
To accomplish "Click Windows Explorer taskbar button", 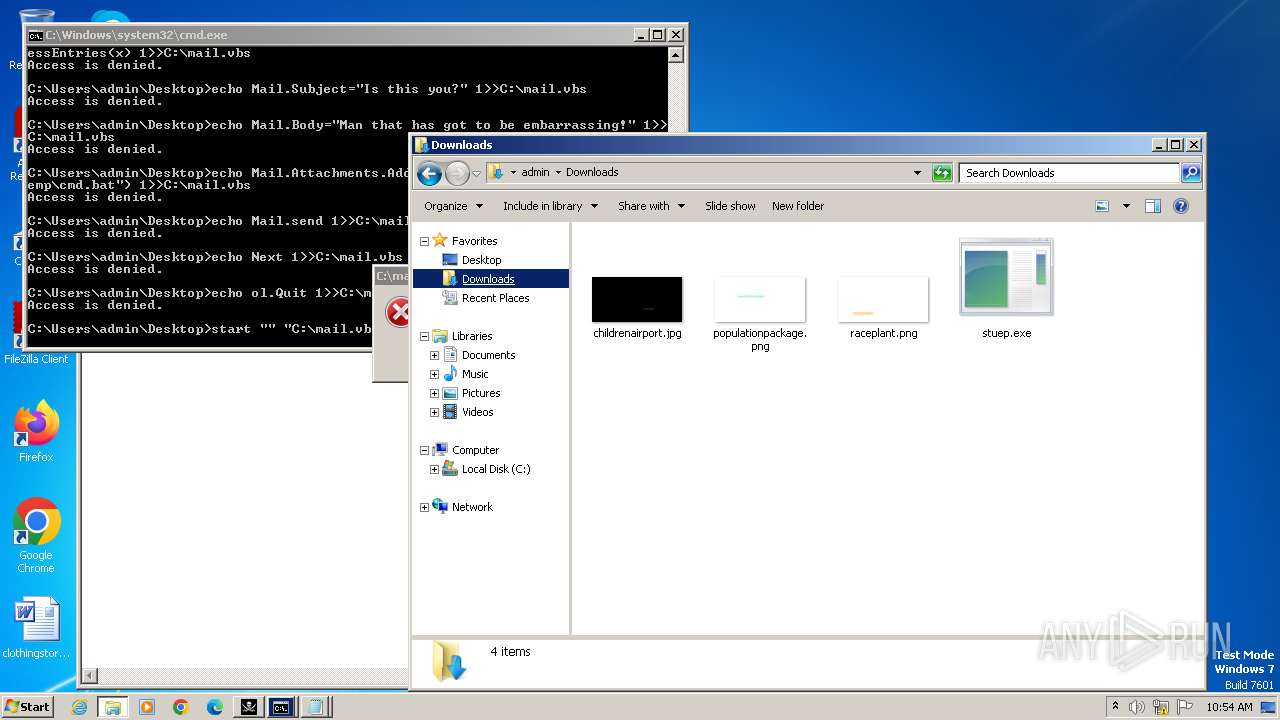I will click(x=113, y=707).
